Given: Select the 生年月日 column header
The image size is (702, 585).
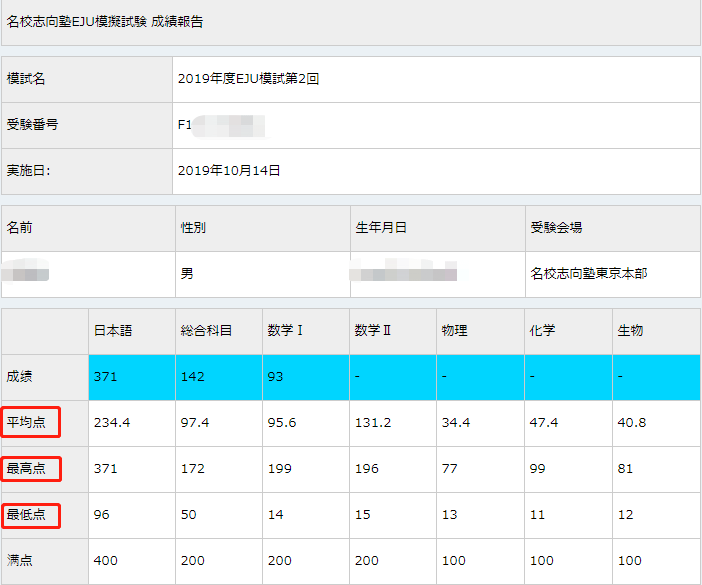Looking at the screenshot, I should click(438, 228).
